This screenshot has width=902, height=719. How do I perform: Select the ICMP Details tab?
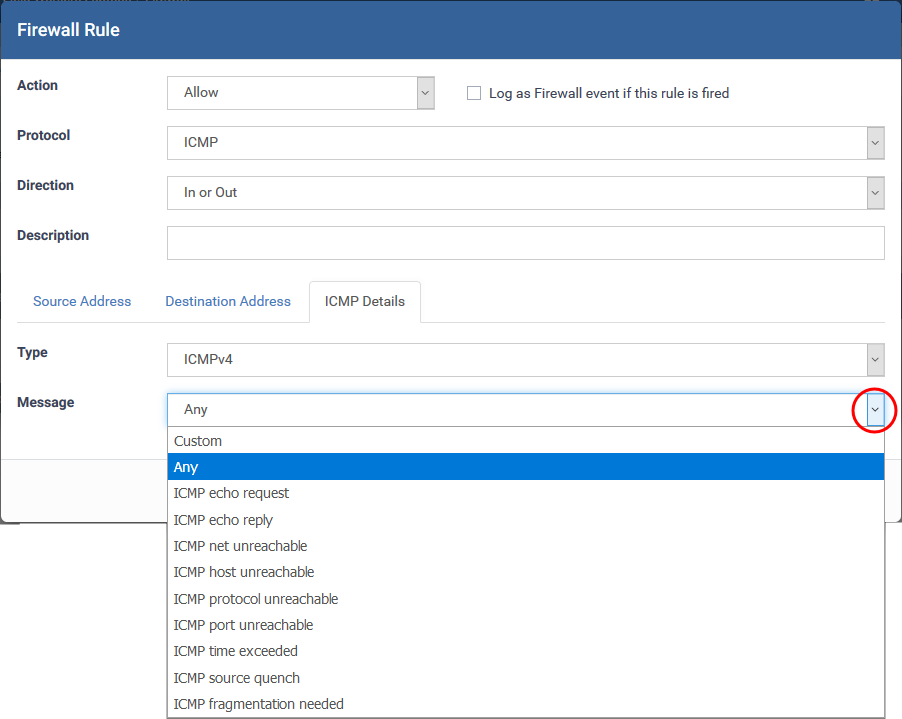coord(365,301)
